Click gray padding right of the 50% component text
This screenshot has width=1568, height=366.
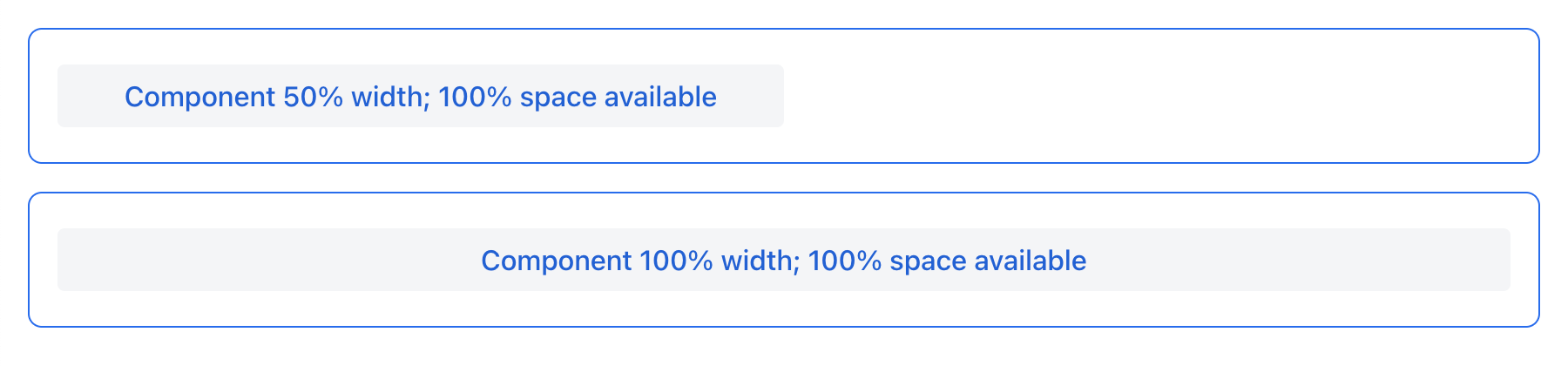pos(751,96)
